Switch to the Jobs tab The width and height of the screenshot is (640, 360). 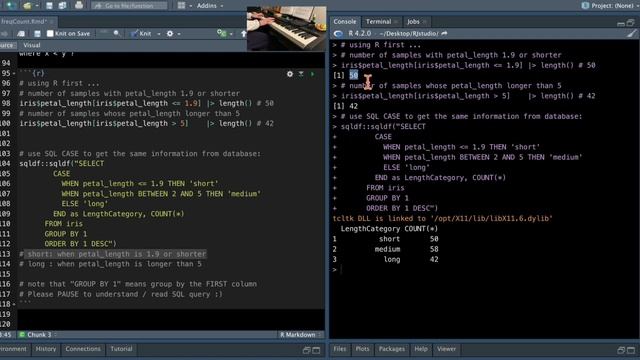click(413, 22)
